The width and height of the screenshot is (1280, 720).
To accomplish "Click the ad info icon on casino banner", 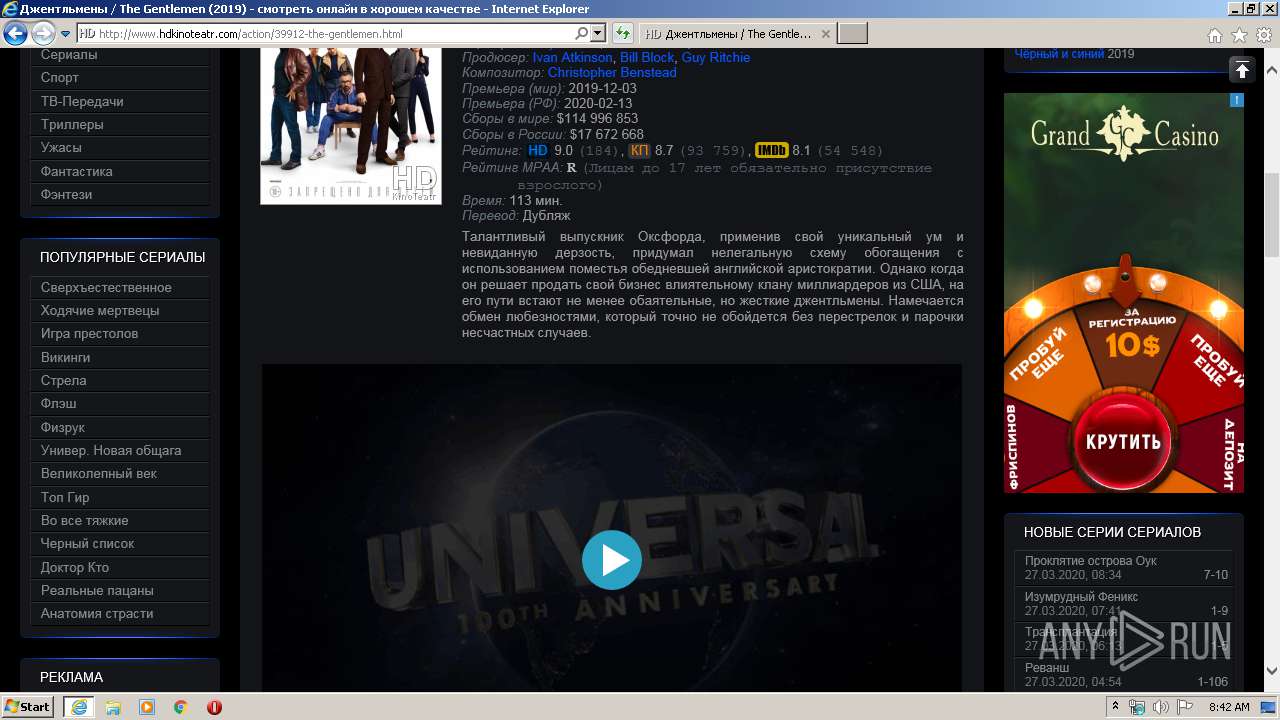I will click(1237, 100).
